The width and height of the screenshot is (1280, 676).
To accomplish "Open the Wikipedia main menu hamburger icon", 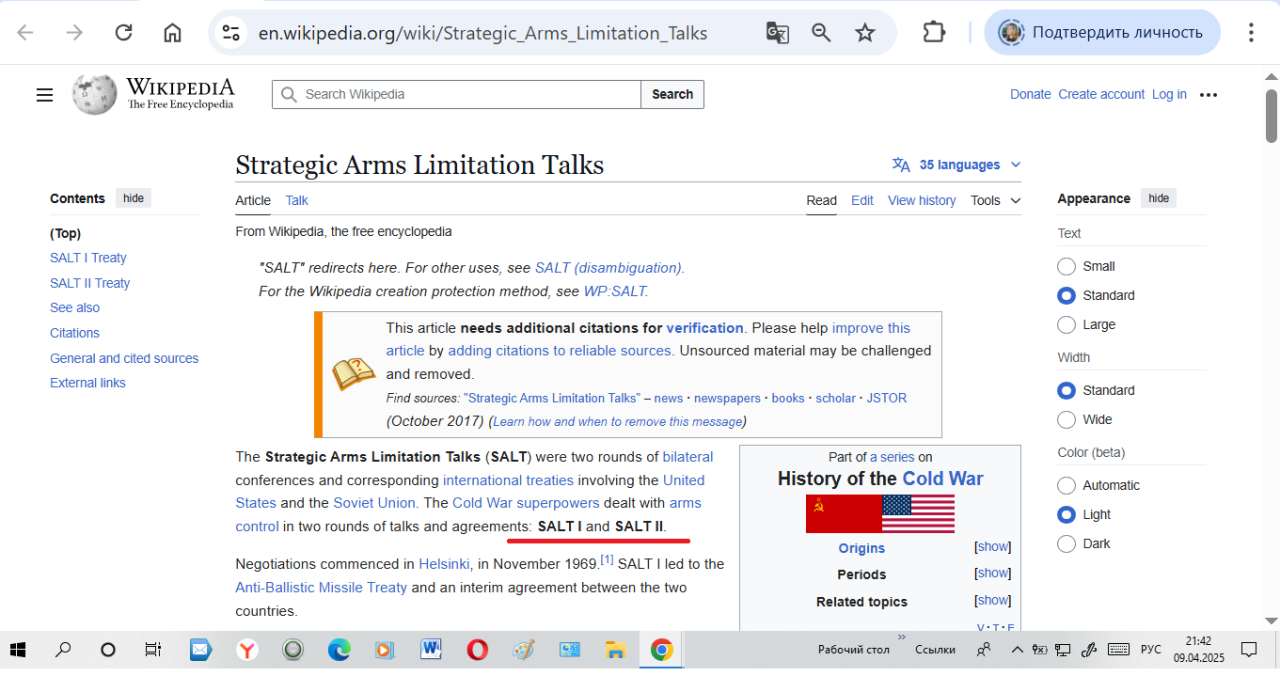I will coord(44,95).
